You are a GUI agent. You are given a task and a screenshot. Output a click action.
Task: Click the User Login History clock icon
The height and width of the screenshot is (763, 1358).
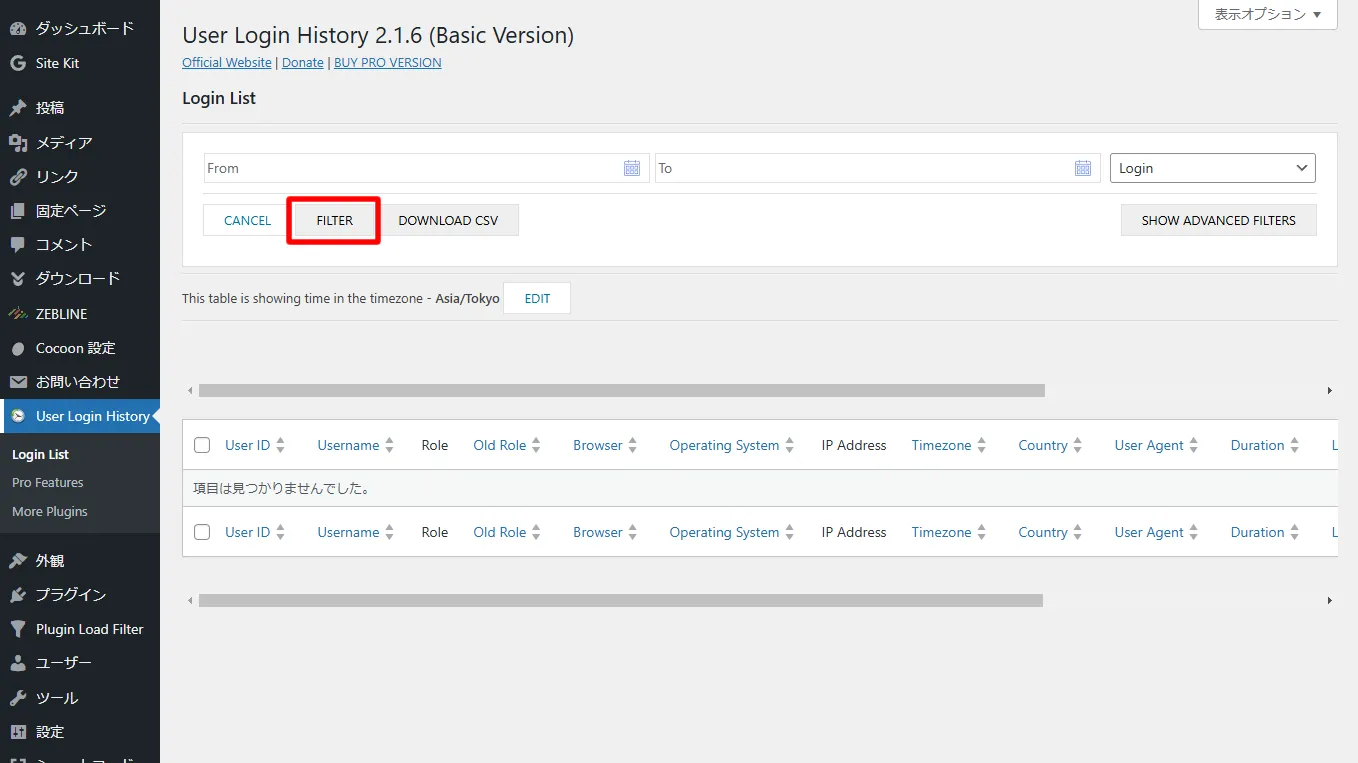tap(17, 416)
